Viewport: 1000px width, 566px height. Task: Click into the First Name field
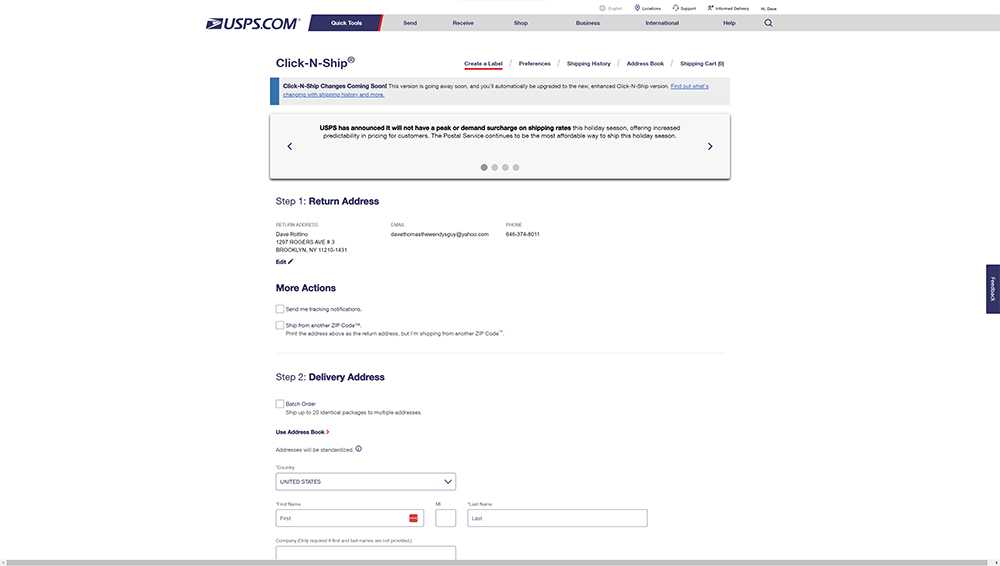349,518
